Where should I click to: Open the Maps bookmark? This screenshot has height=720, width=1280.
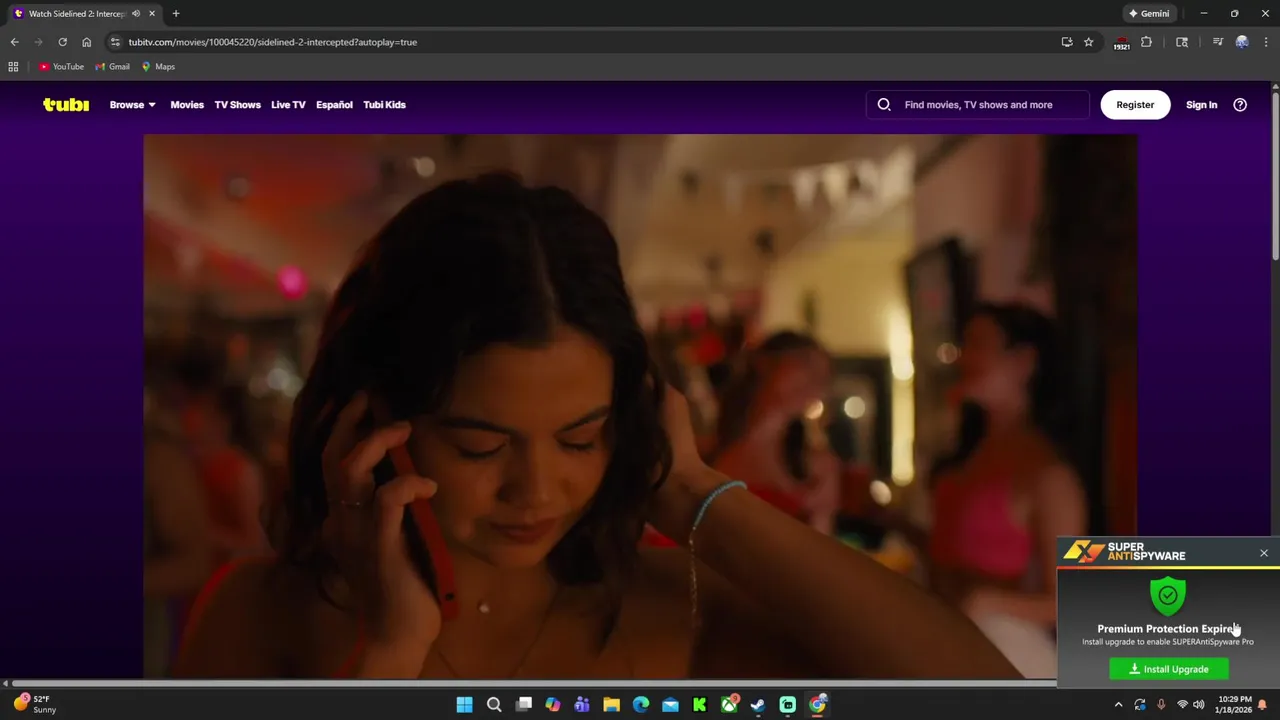158,67
